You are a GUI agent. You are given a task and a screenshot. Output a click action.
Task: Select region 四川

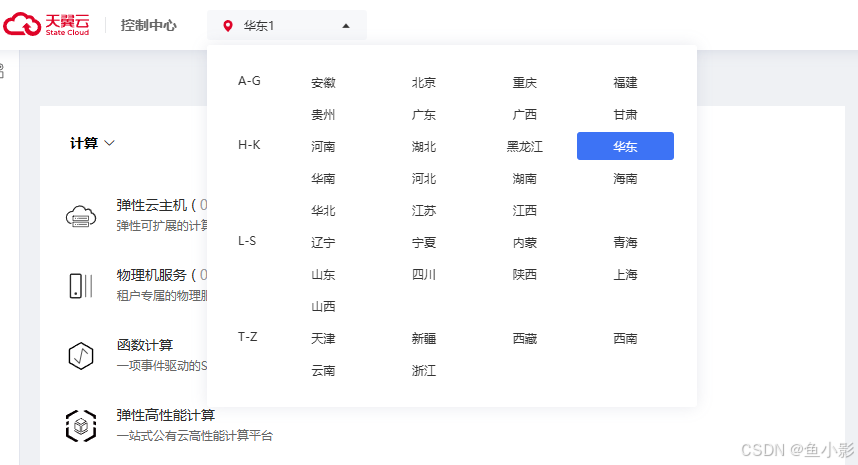424,275
